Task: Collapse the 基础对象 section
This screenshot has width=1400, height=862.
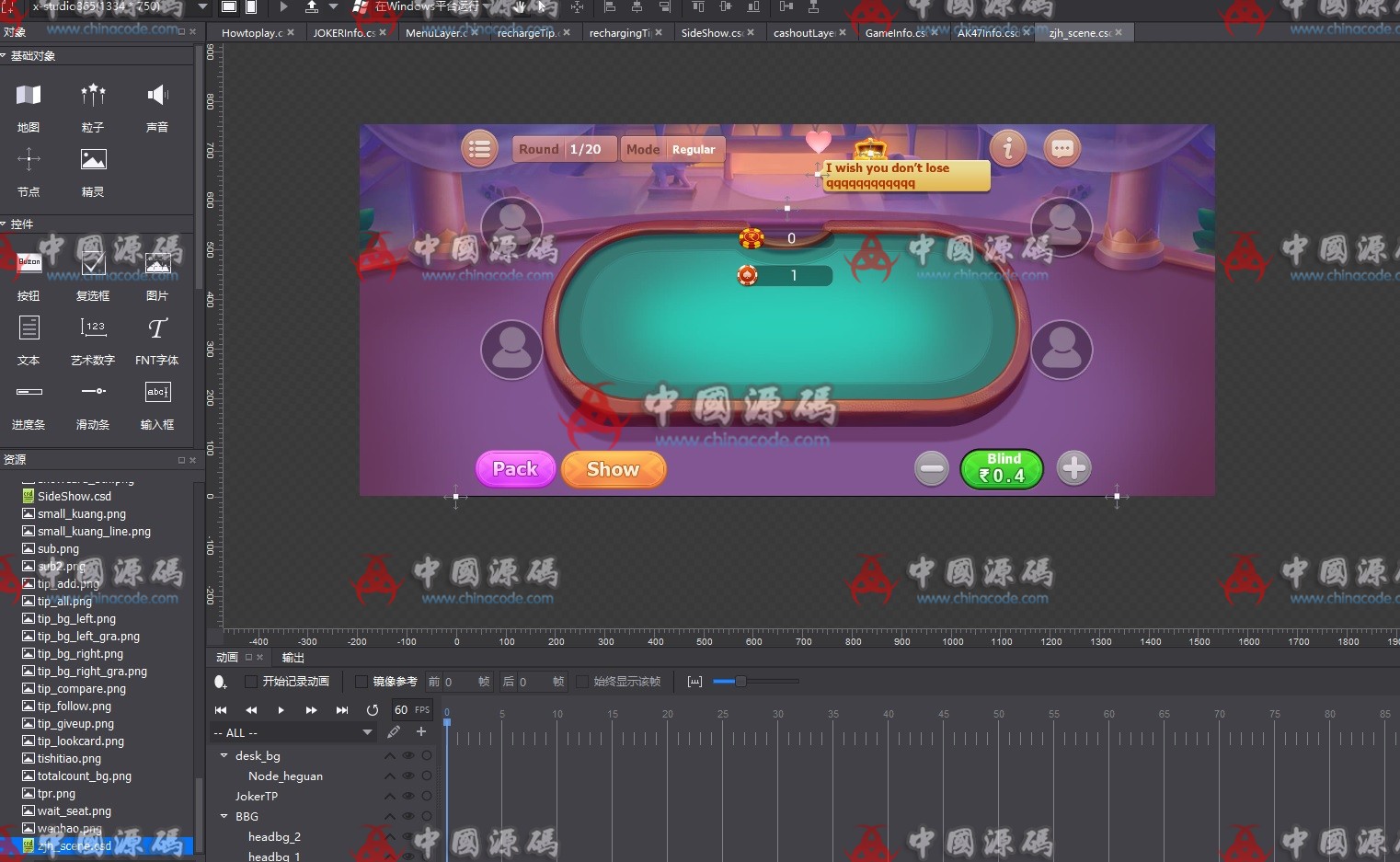Action: (4, 56)
